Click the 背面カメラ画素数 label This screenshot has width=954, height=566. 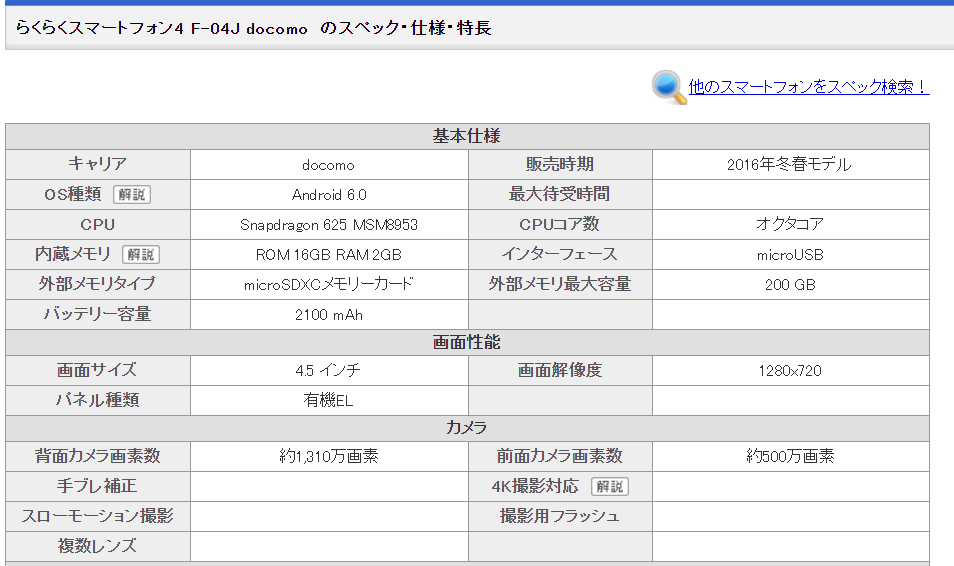click(97, 456)
